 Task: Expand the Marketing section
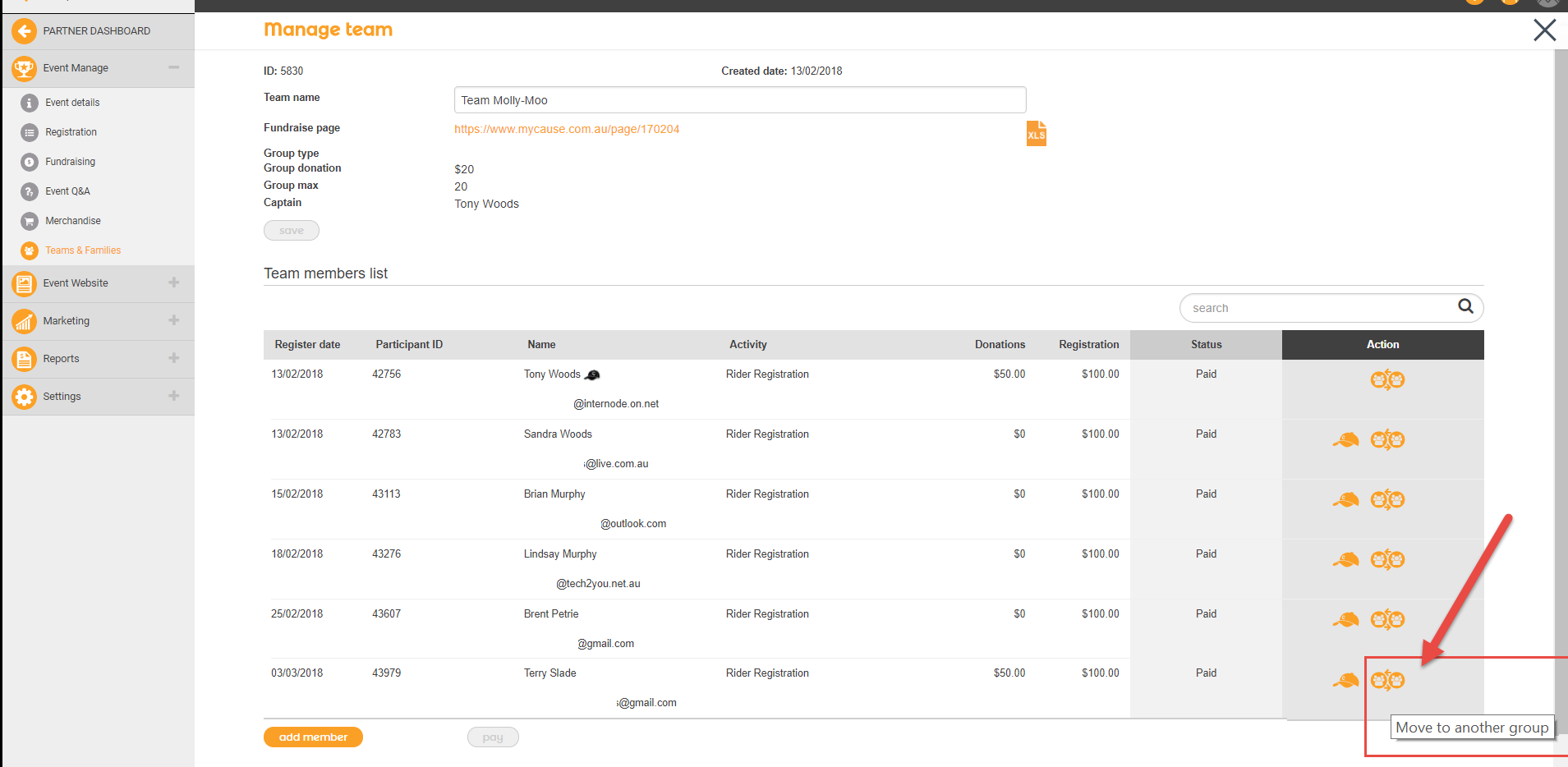173,320
